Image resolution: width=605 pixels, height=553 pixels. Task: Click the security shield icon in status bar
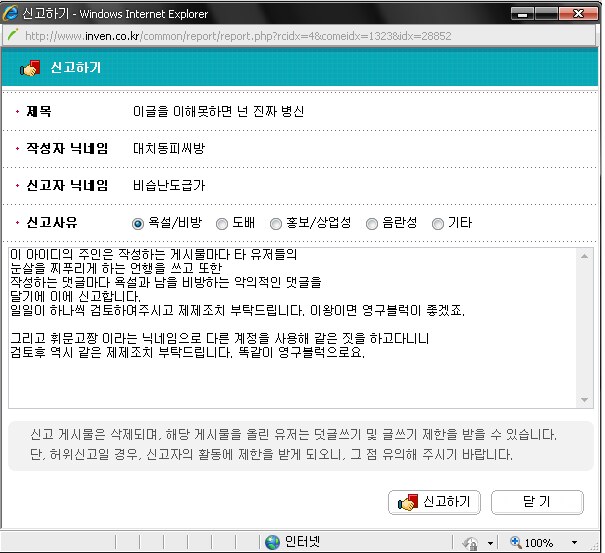[470, 542]
